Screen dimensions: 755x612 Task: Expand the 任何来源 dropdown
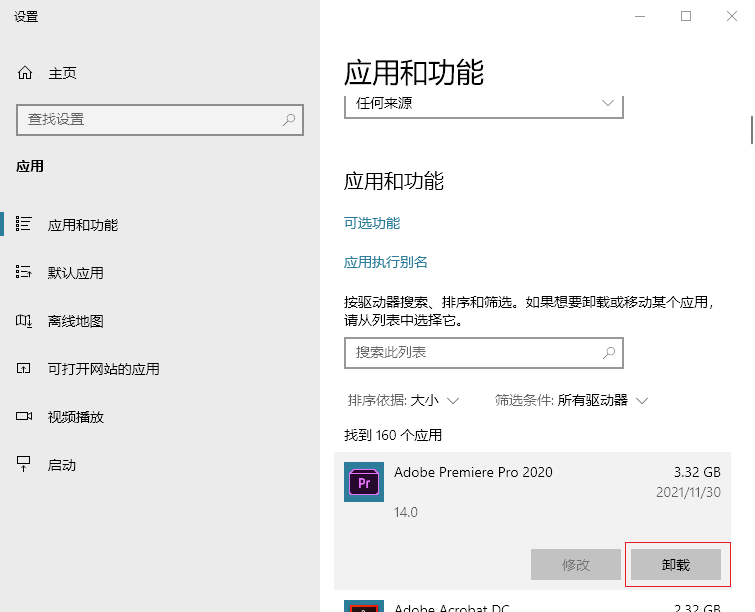click(x=484, y=106)
